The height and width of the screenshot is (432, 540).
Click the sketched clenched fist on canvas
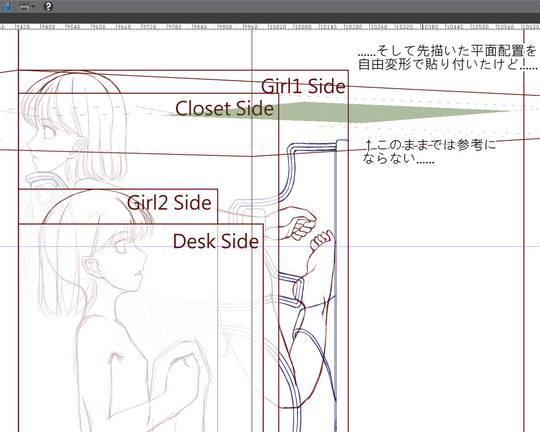click(298, 223)
